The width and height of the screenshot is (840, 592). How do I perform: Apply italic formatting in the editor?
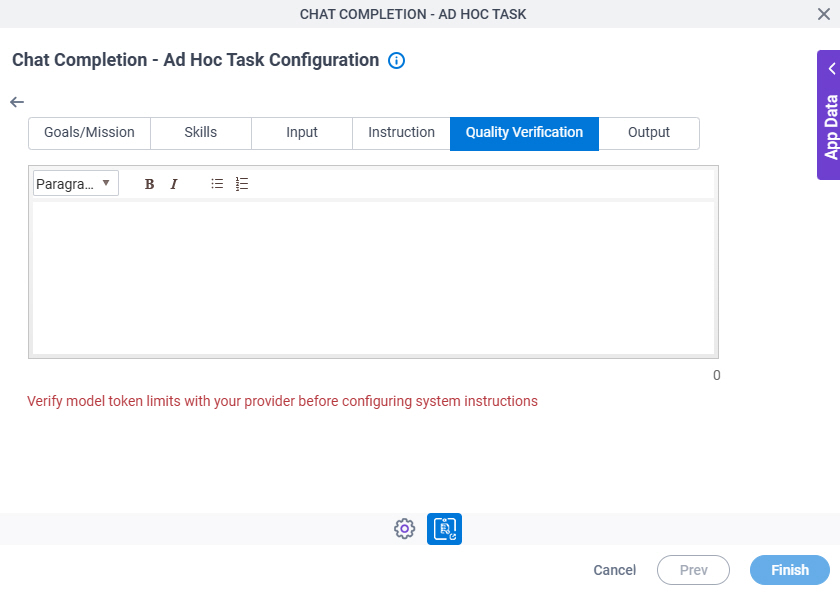(x=174, y=184)
